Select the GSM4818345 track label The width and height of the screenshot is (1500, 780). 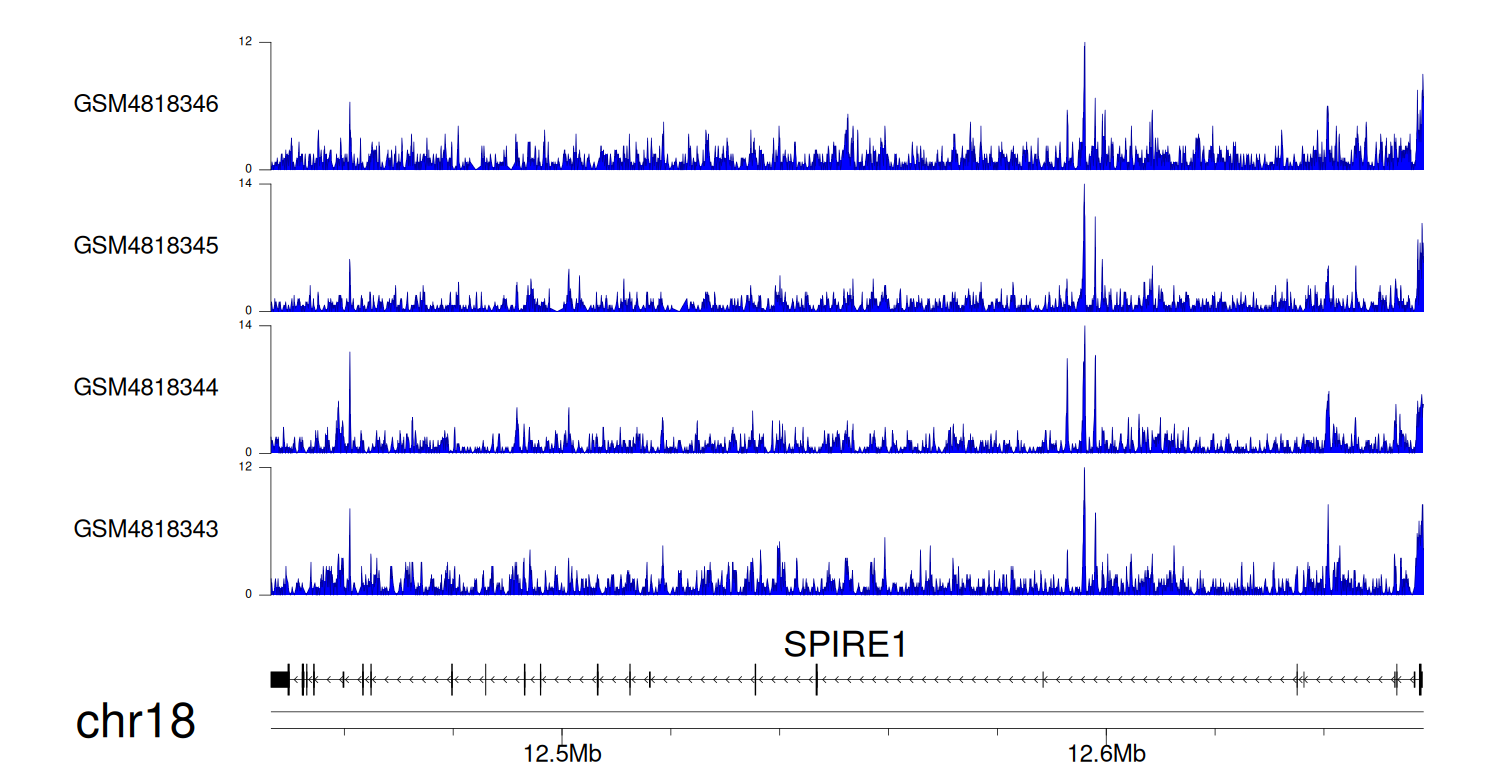pos(146,246)
